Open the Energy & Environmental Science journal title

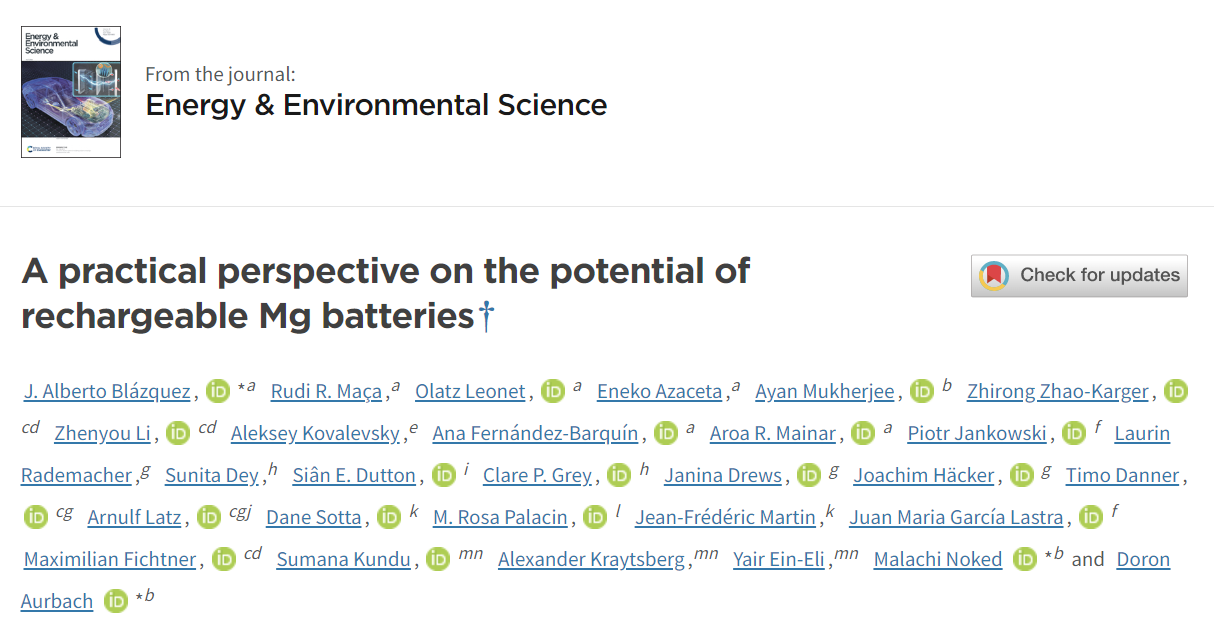(x=376, y=105)
